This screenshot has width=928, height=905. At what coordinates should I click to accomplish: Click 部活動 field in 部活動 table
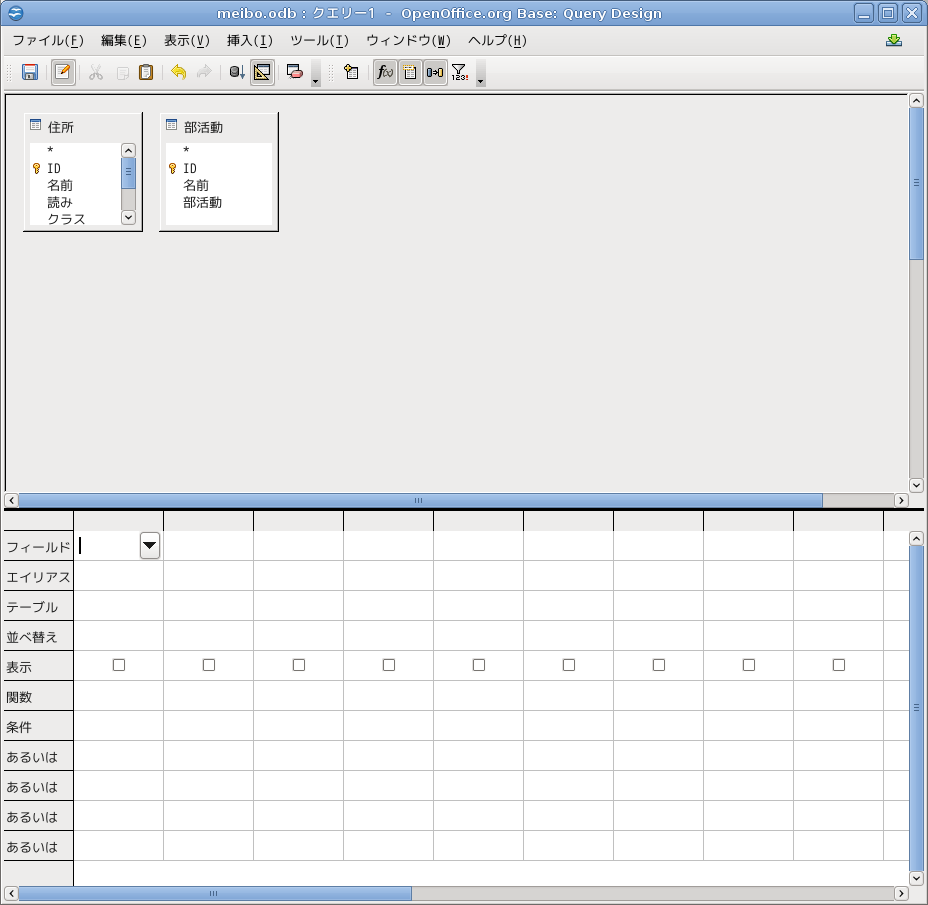pyautogui.click(x=202, y=202)
